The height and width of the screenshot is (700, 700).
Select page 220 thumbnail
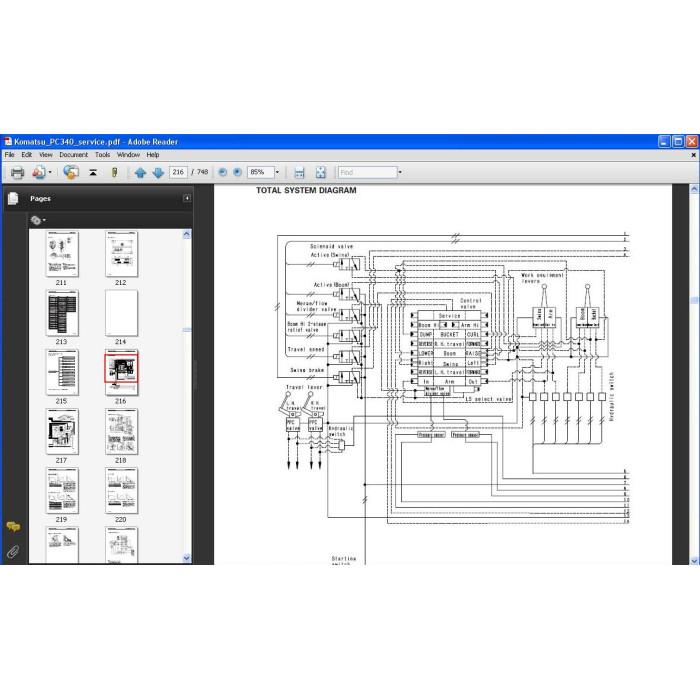[121, 491]
